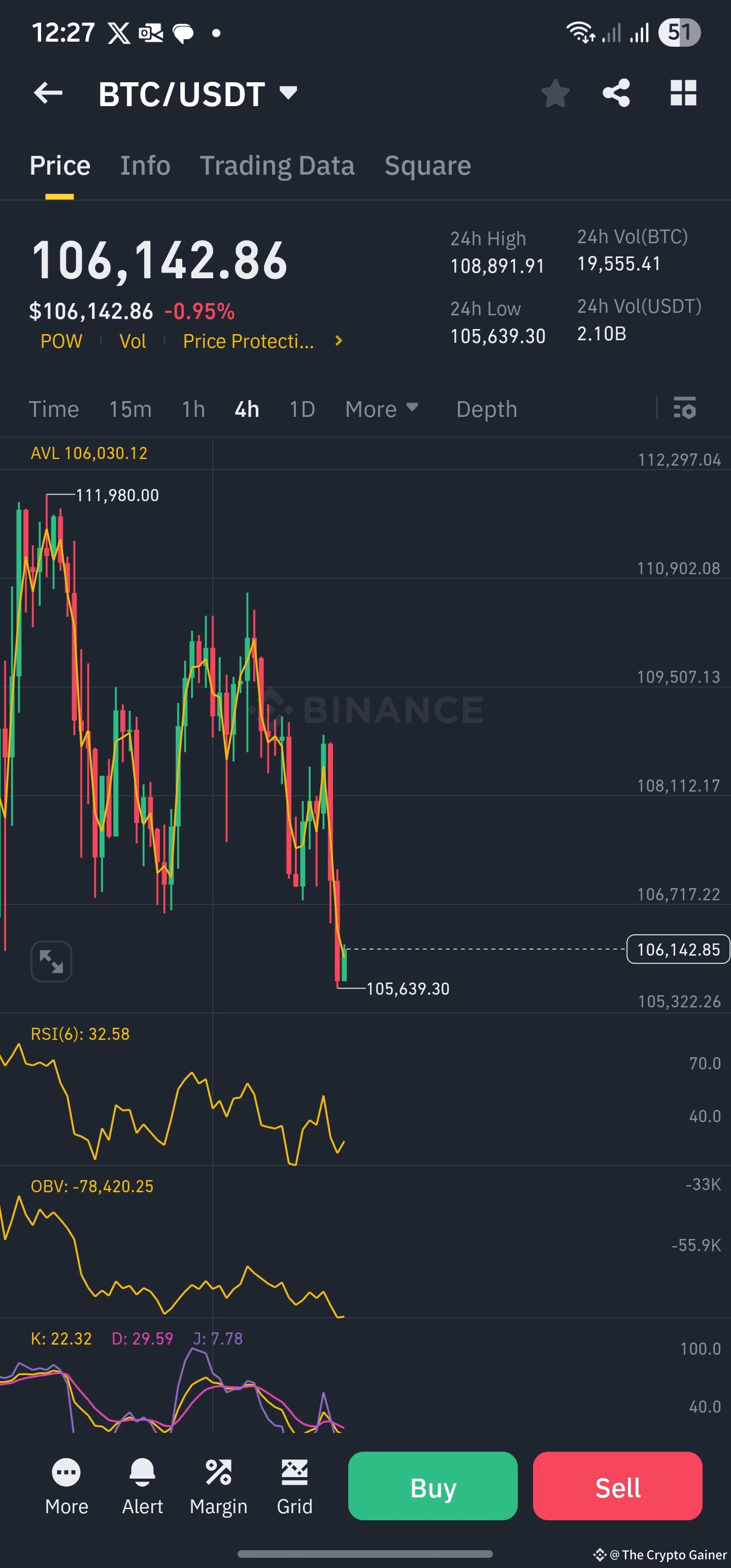This screenshot has width=731, height=1568.
Task: Tap the Price Protecti... tag link
Action: pyautogui.click(x=248, y=341)
